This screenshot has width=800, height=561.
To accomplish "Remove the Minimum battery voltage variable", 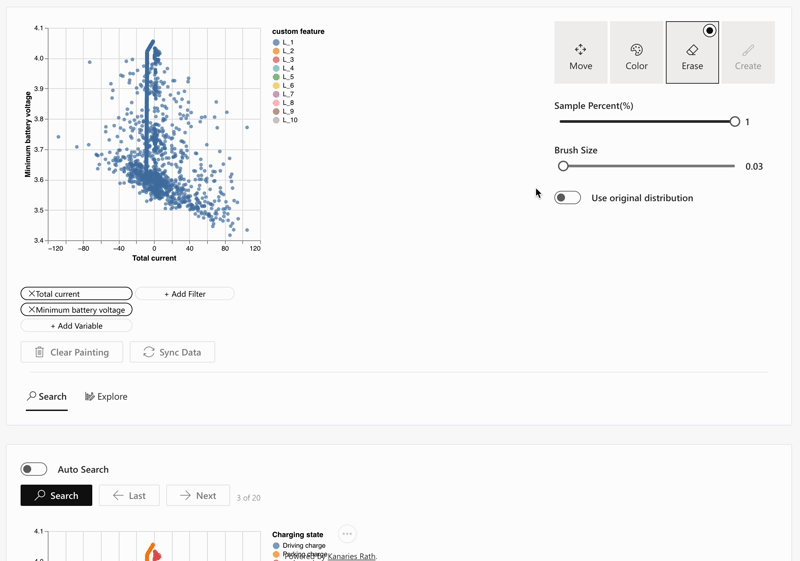I will pos(31,310).
